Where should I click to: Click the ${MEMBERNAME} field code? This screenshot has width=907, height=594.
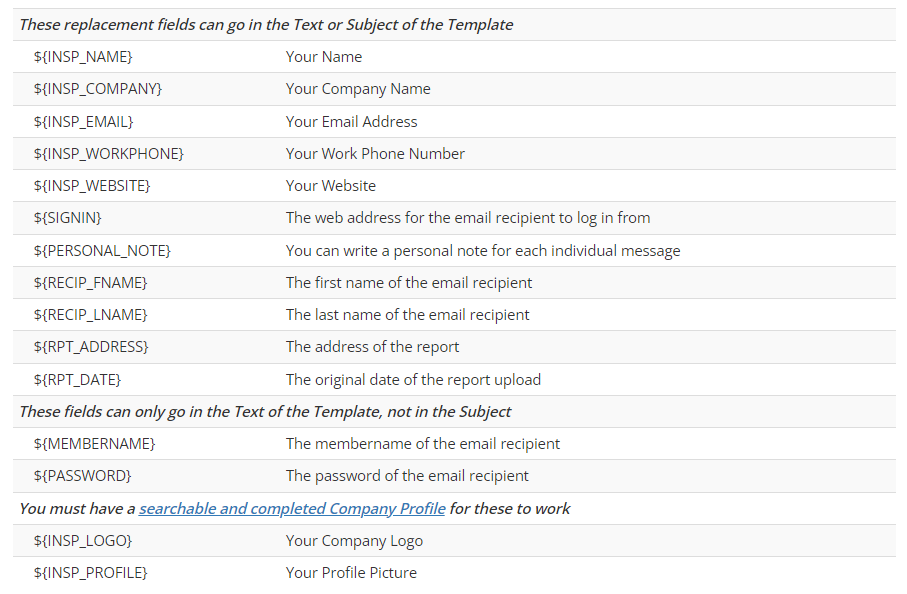[95, 444]
